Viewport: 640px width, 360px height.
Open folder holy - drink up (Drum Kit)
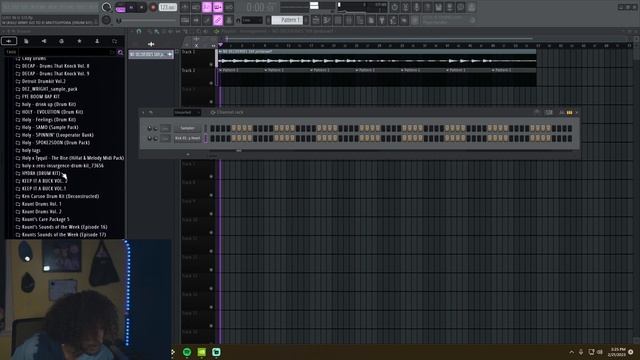click(x=49, y=104)
